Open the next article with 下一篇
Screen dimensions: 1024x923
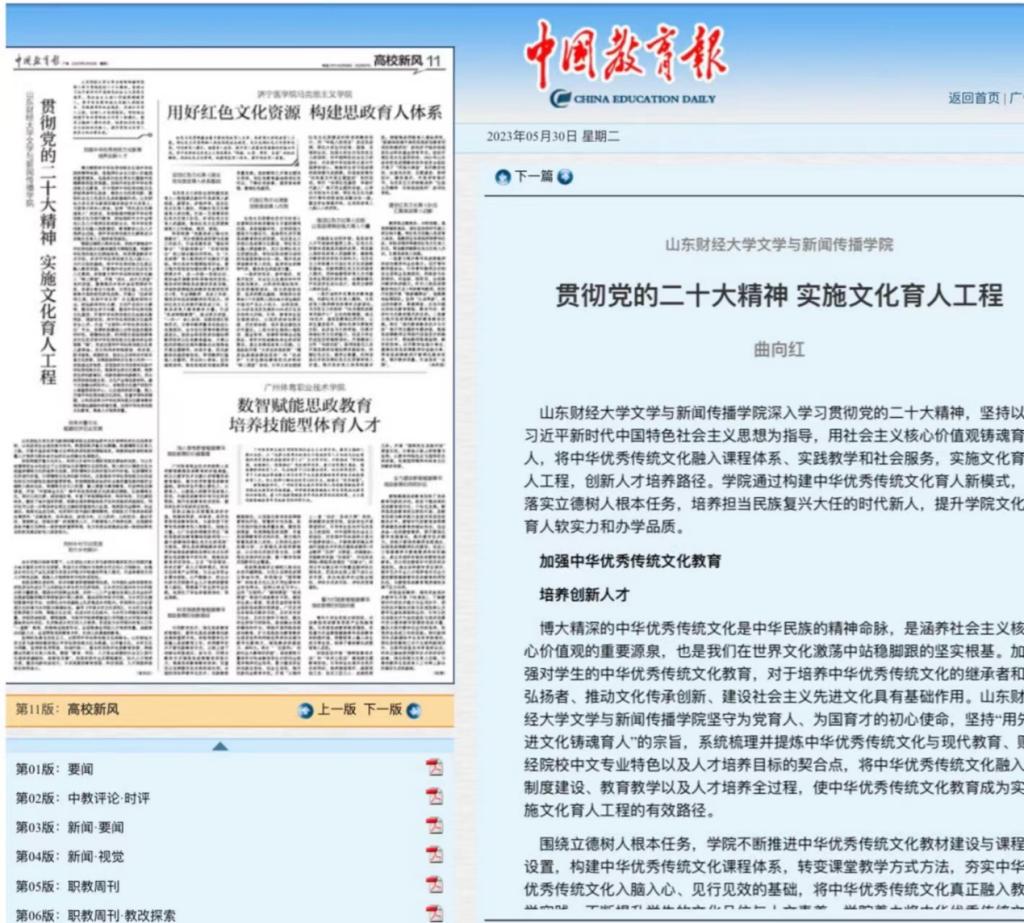(x=533, y=177)
